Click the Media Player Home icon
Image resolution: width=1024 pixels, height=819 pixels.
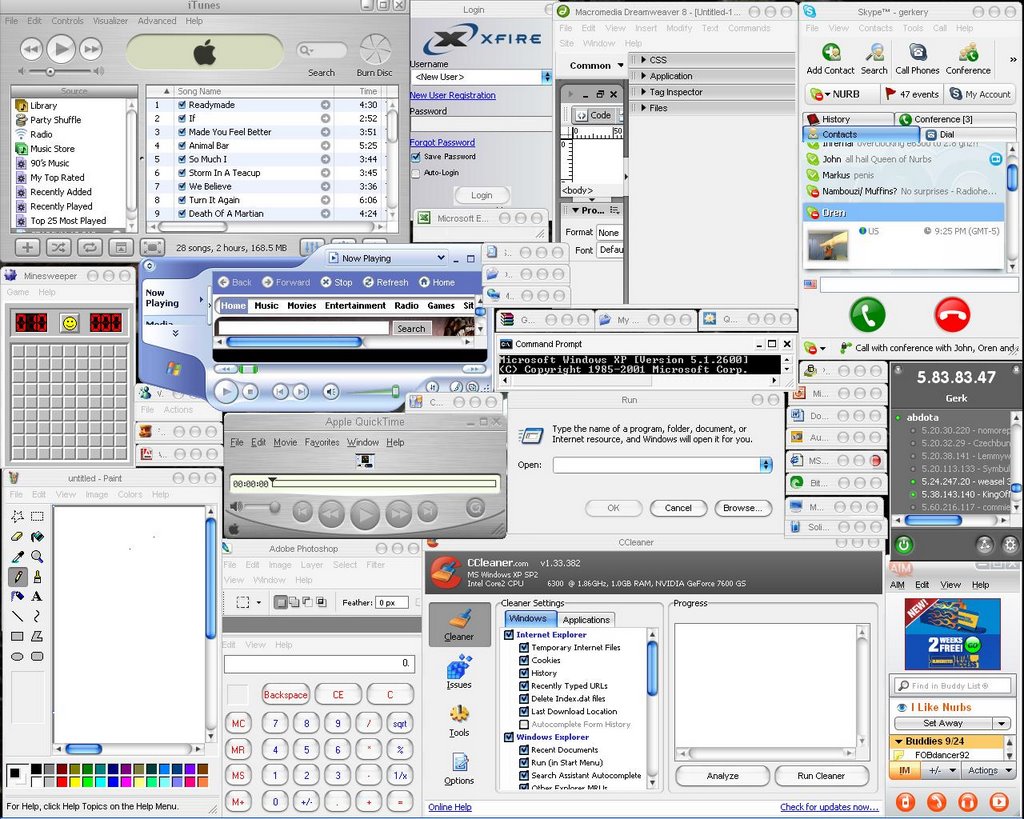[x=424, y=282]
